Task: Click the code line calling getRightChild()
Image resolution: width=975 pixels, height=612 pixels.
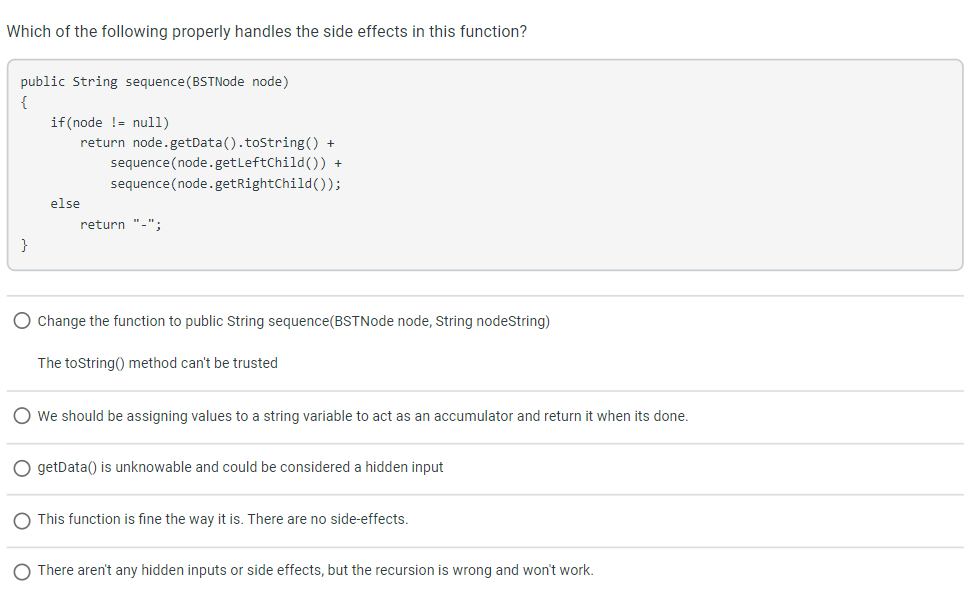Action: (226, 183)
